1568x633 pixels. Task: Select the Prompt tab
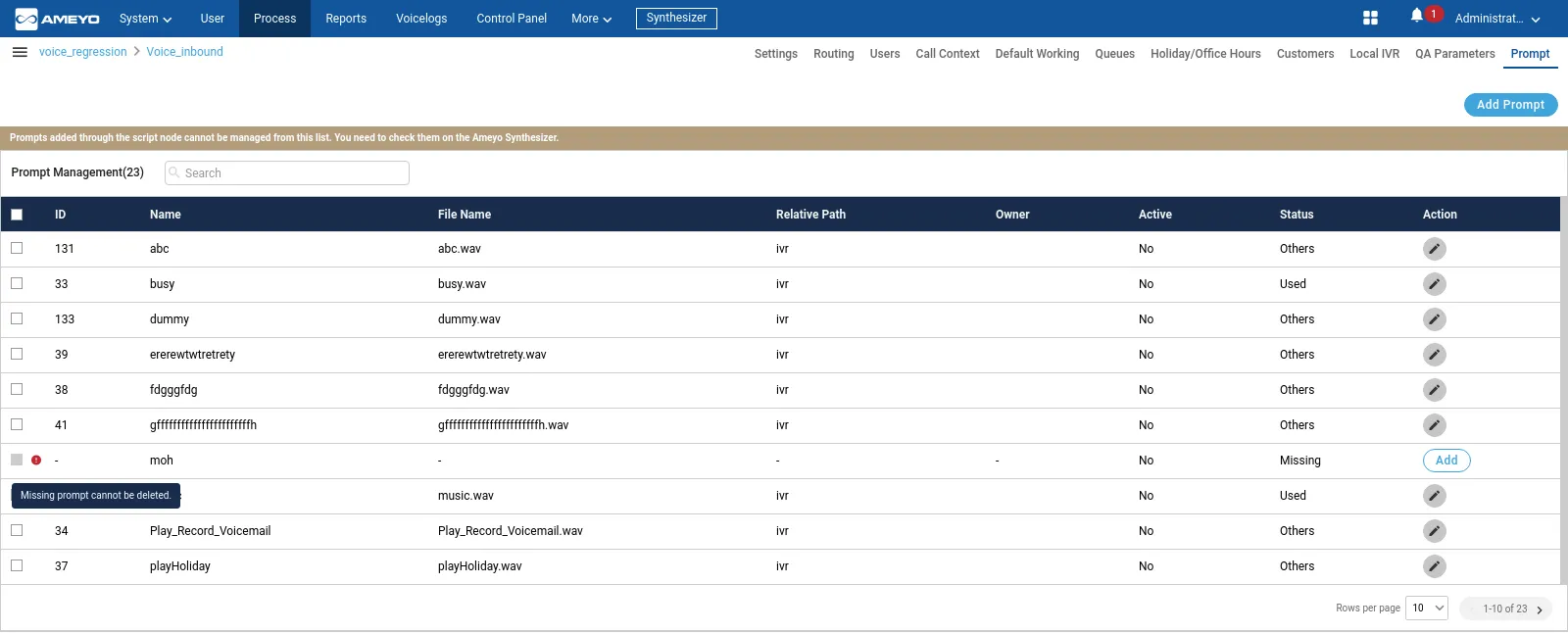click(1530, 54)
